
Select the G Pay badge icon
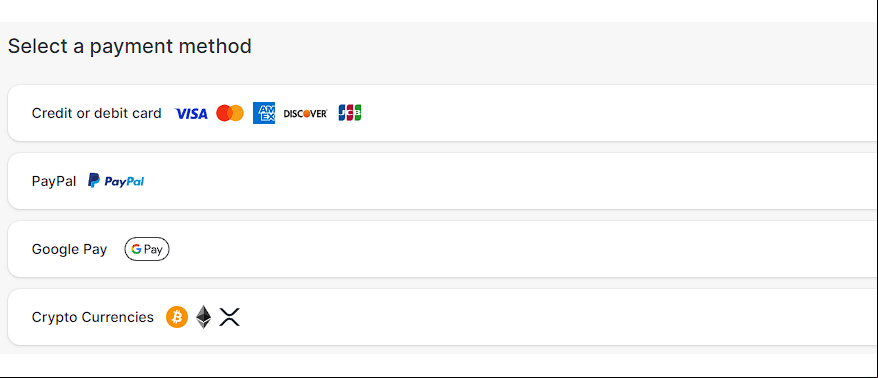click(147, 249)
